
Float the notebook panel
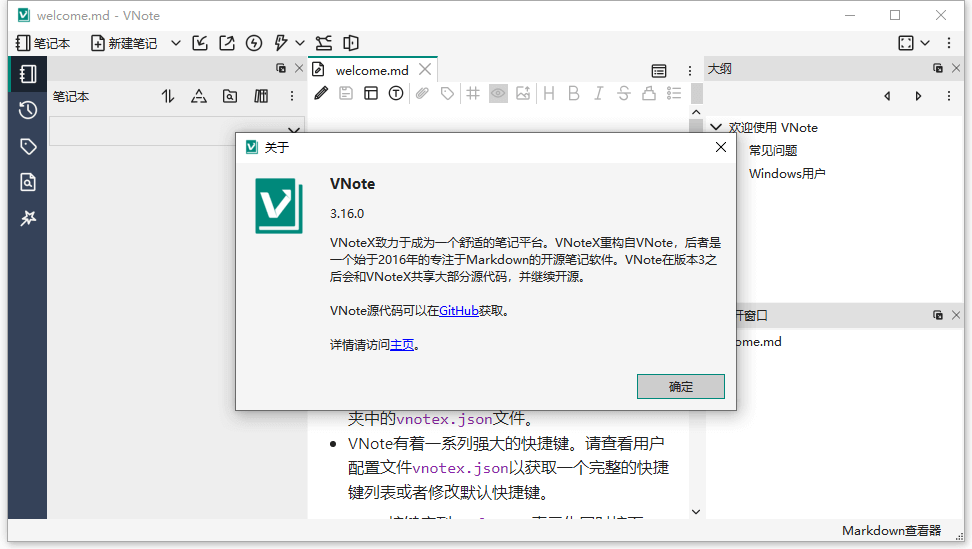[x=281, y=68]
